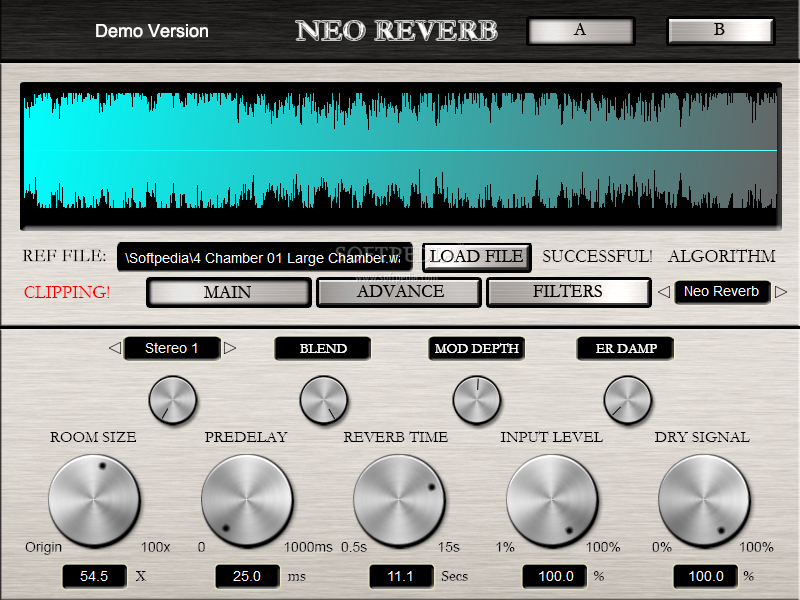
Task: Click the predelay value 25.0
Action: click(247, 577)
